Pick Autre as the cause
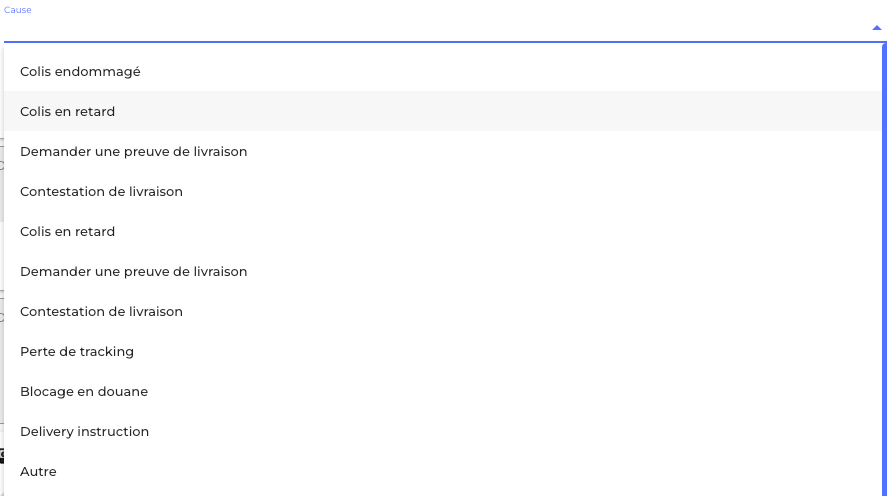This screenshot has width=887, height=496. [38, 472]
